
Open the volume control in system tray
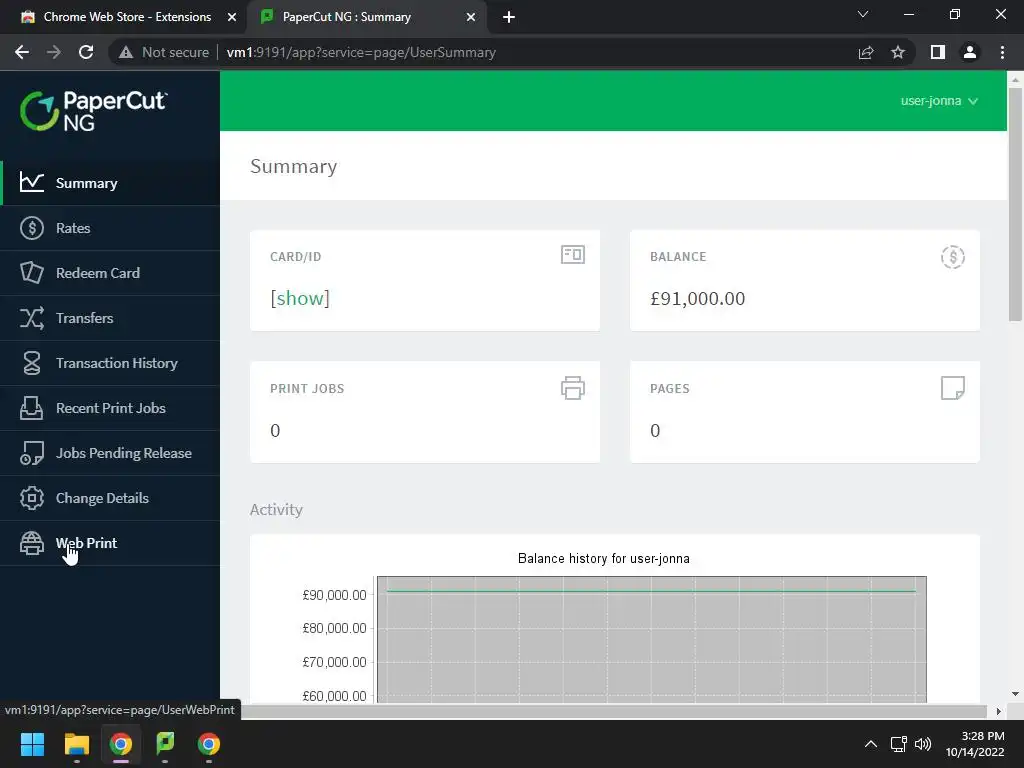pos(923,744)
